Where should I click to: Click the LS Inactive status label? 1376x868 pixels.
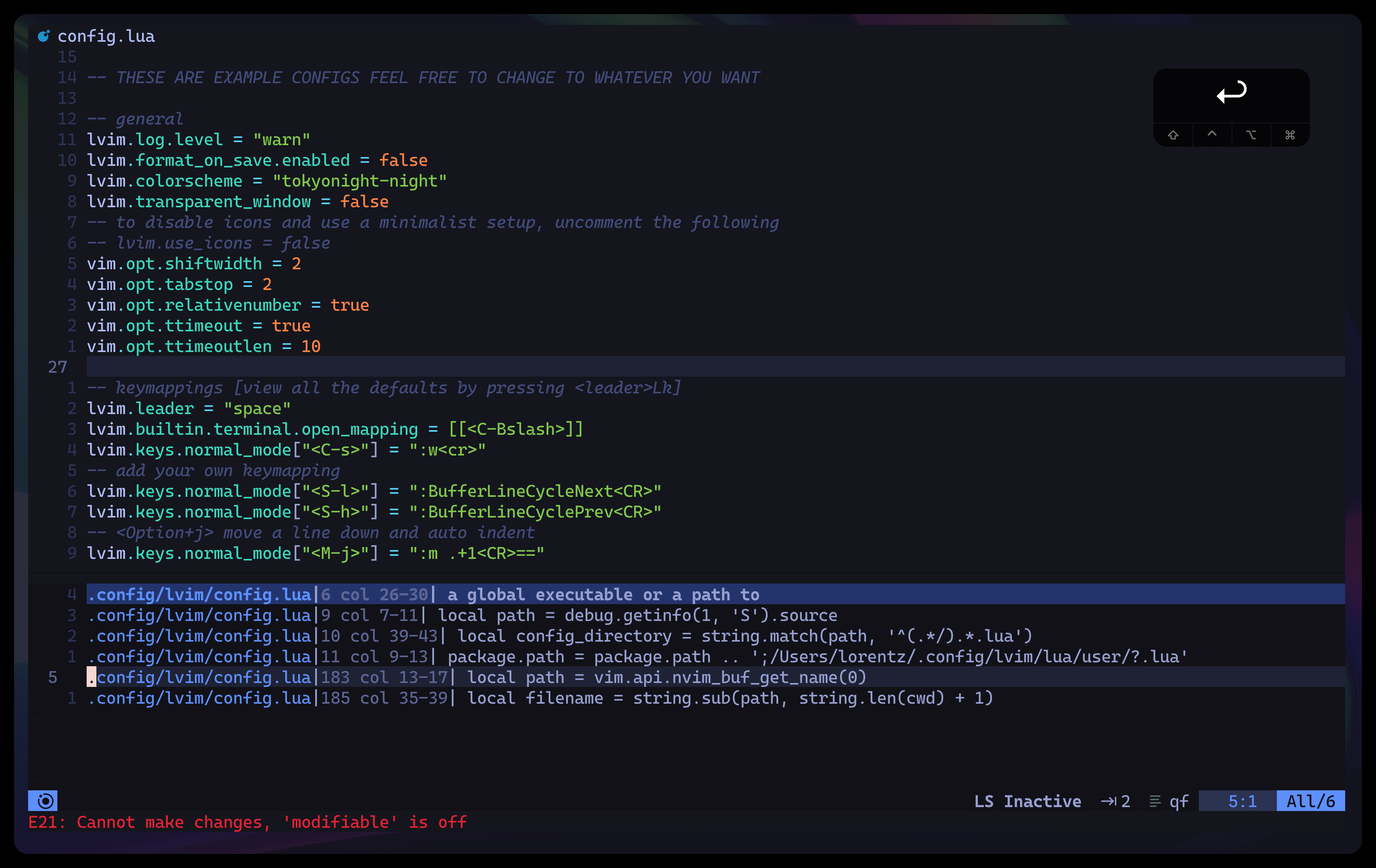[1027, 801]
